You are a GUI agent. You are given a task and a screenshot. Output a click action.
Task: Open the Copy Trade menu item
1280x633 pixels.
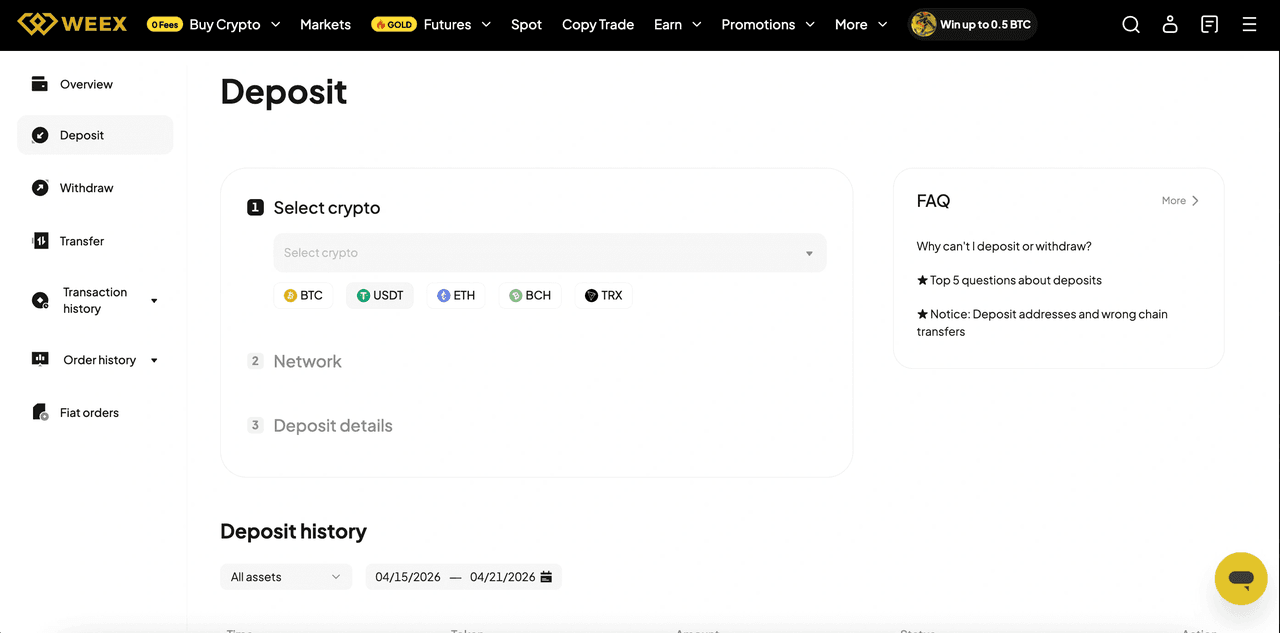pos(598,24)
